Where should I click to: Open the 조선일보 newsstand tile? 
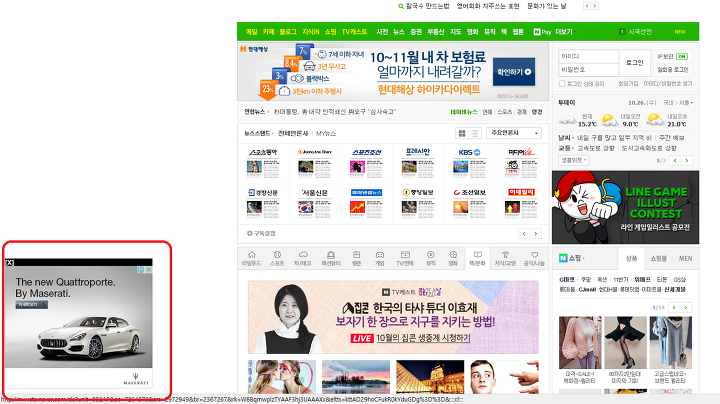tap(470, 202)
